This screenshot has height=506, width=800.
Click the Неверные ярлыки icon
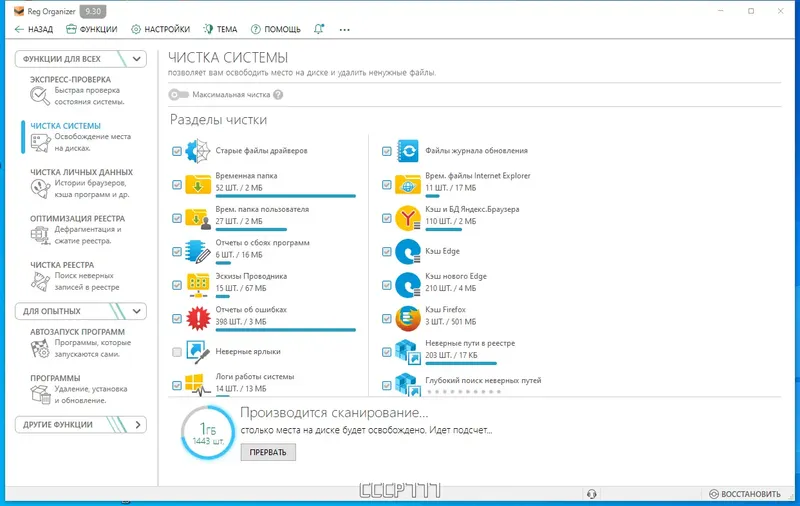click(198, 352)
